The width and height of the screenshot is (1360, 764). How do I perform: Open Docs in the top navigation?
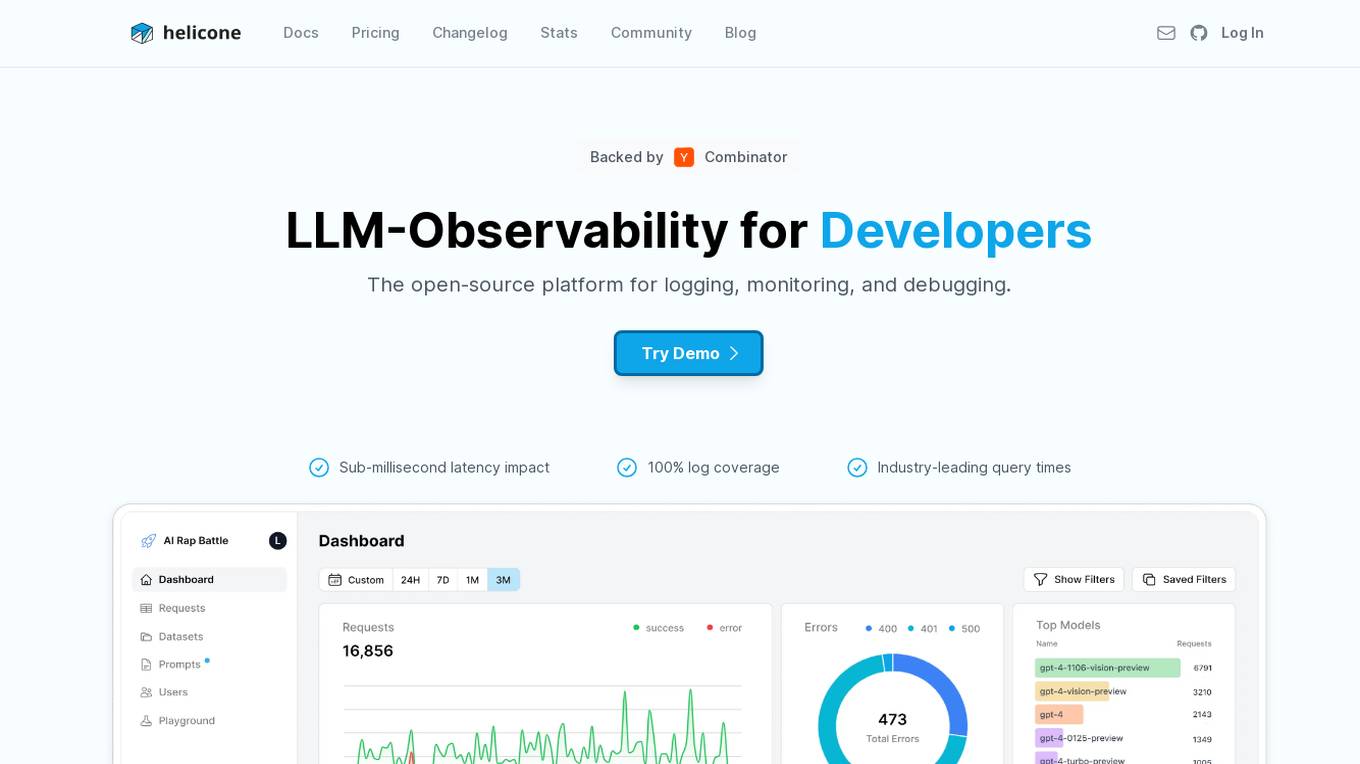(301, 33)
